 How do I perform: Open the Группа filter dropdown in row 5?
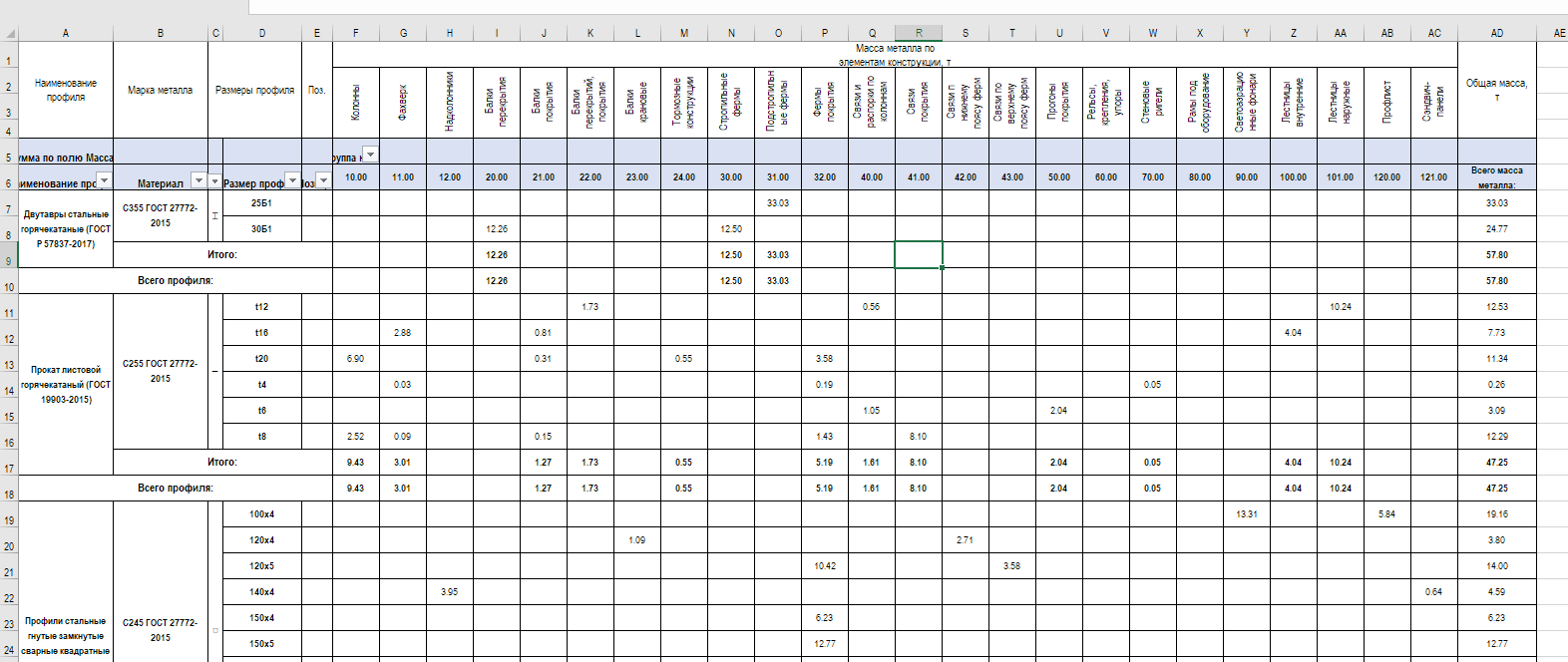(370, 155)
